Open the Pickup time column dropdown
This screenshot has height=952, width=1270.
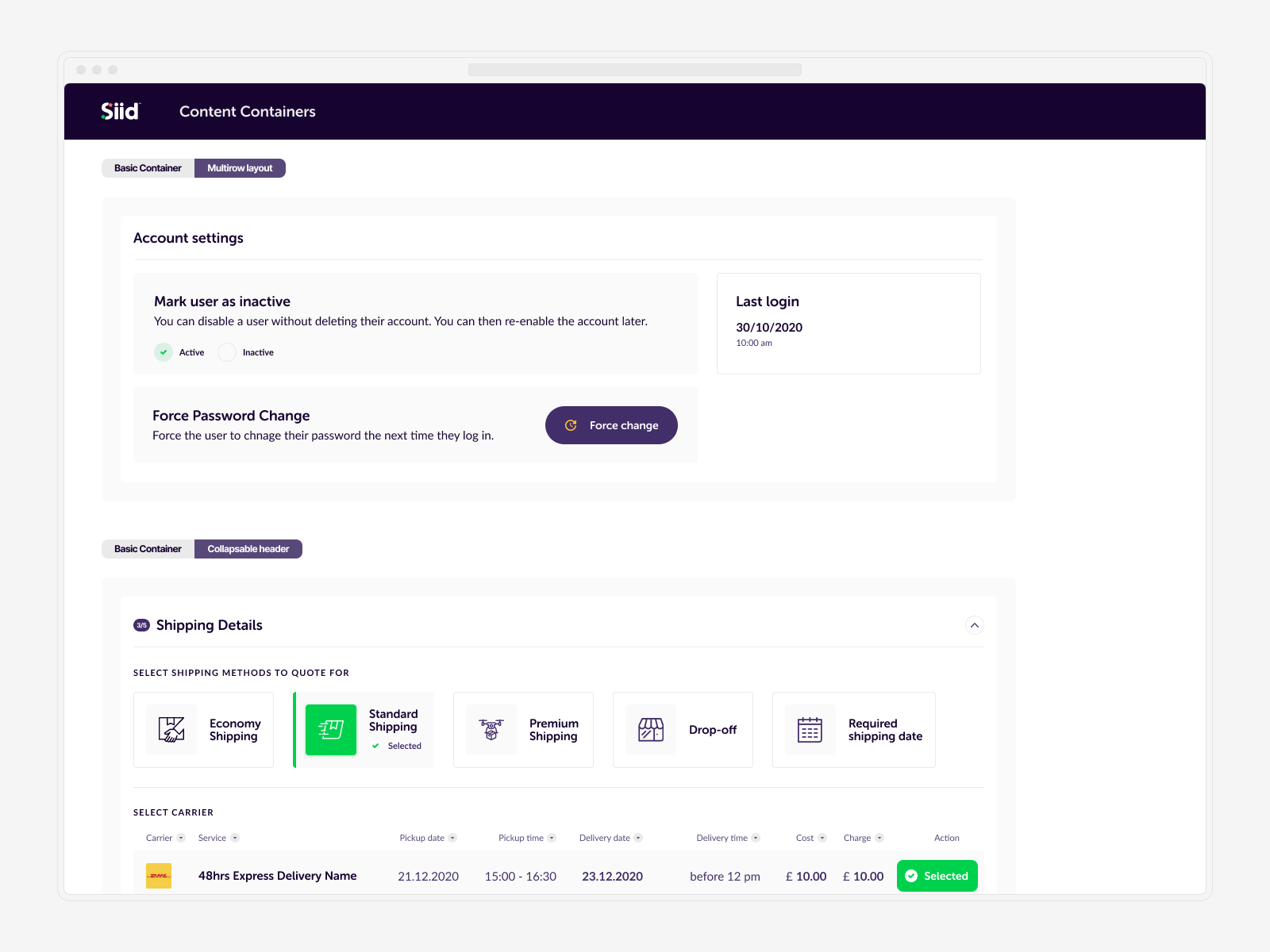pos(552,838)
